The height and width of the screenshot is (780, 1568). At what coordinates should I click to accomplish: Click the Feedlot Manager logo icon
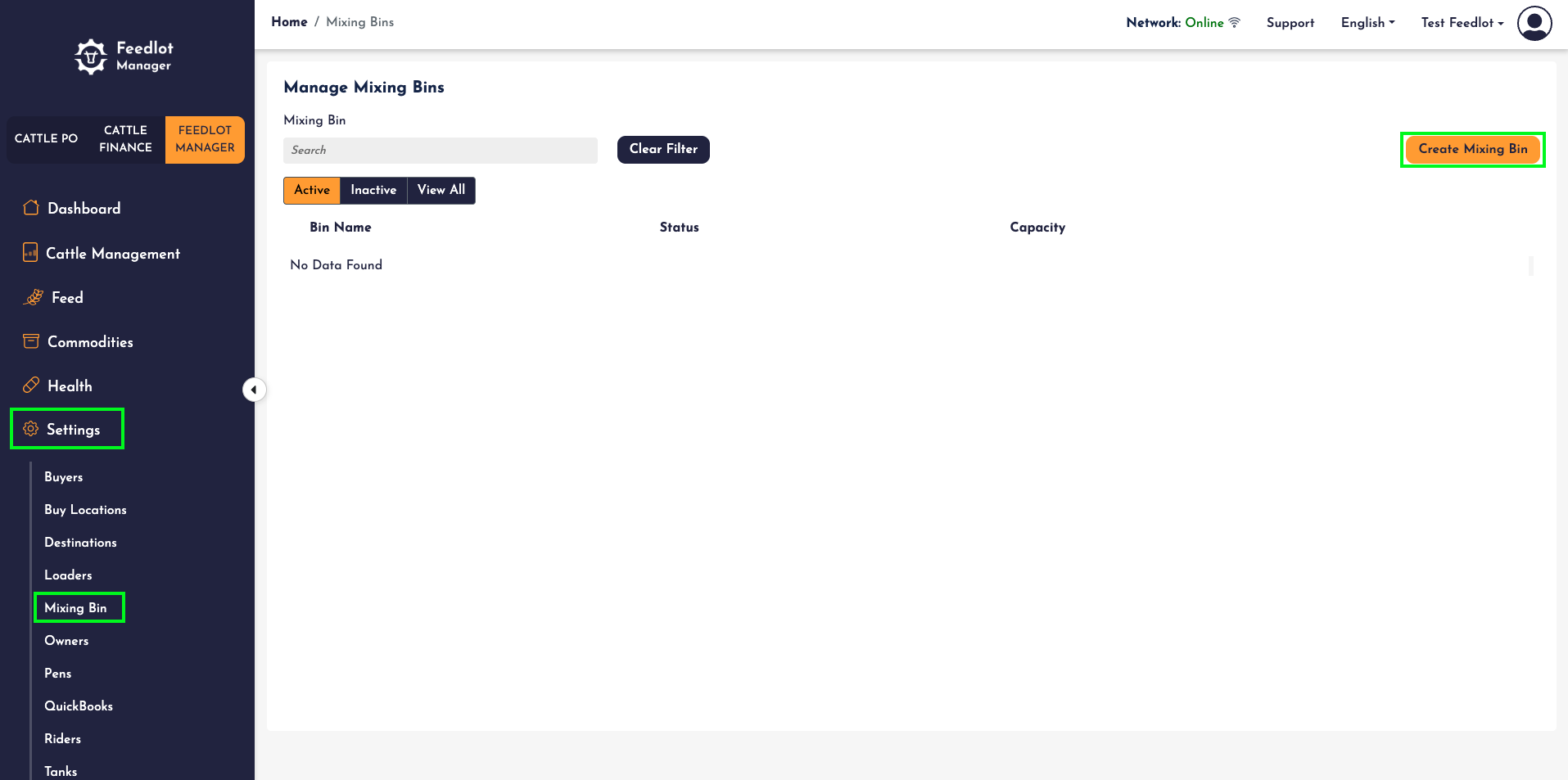[x=91, y=56]
